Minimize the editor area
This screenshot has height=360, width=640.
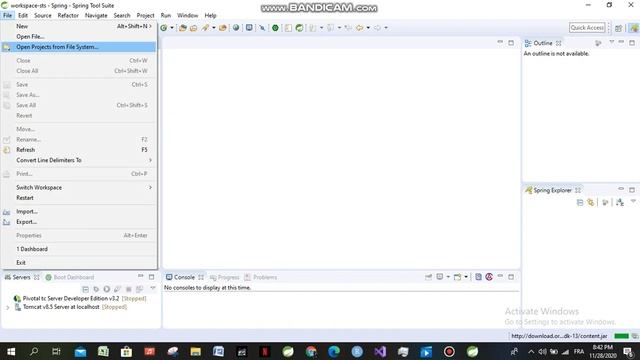point(500,42)
